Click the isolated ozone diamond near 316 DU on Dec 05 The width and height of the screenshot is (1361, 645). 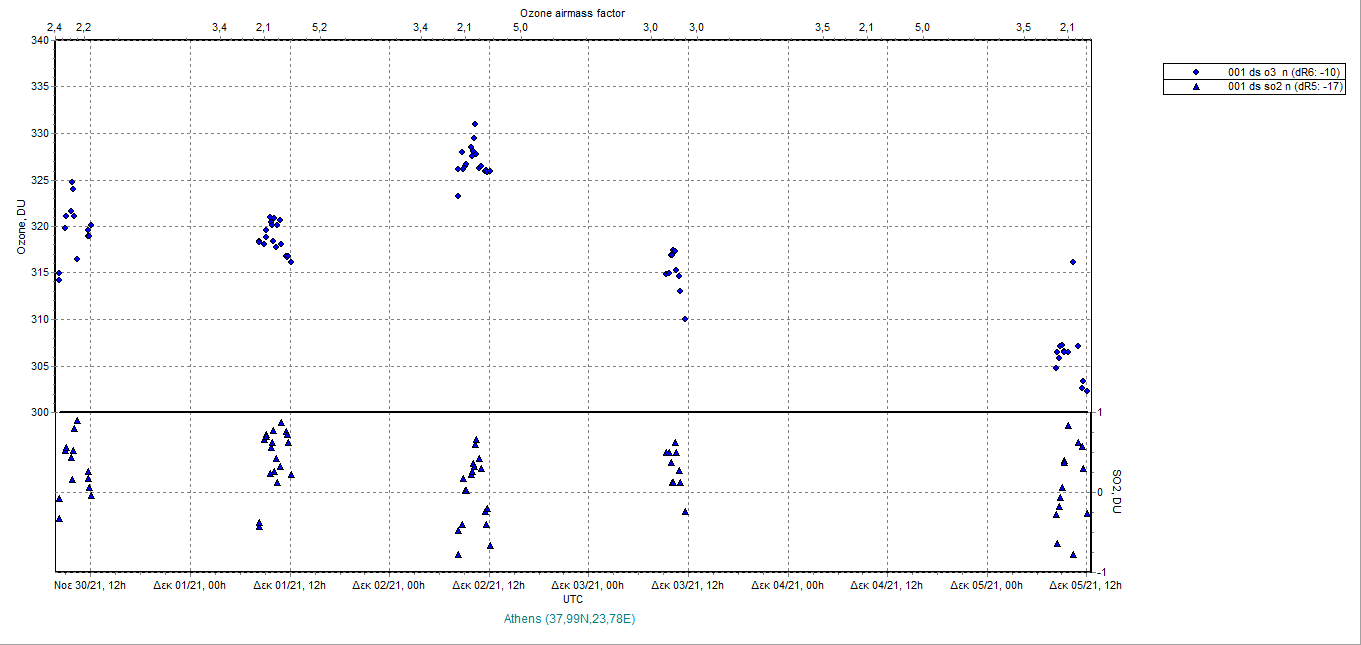[1073, 262]
